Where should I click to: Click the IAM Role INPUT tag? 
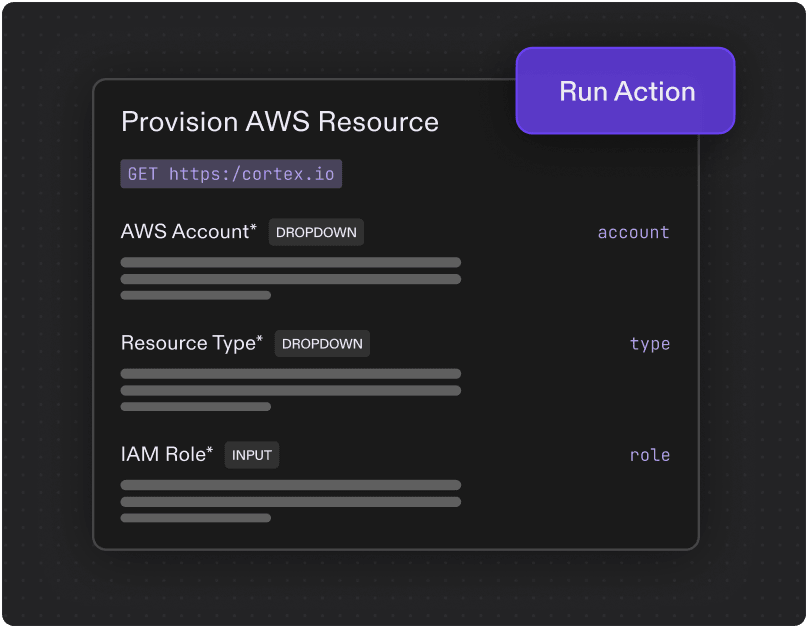click(x=252, y=455)
